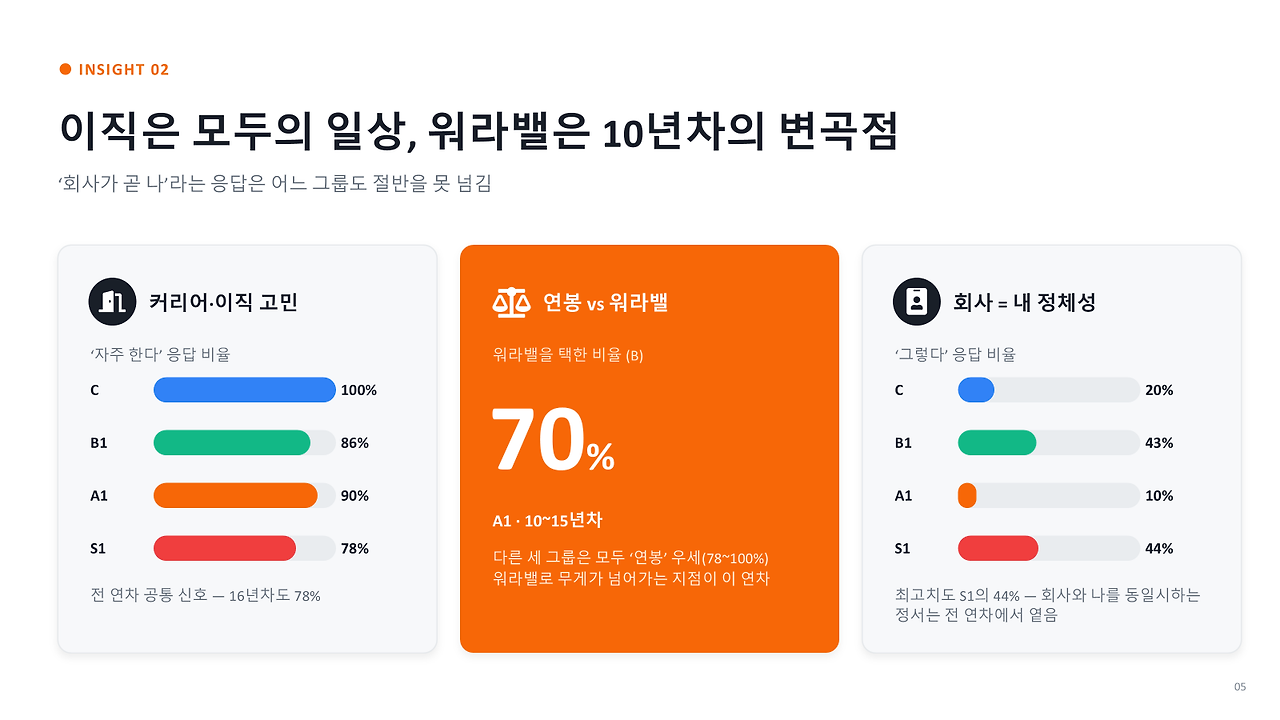Viewport: 1280px width, 720px height.
Task: Select the blue C bar at 100%
Action: pos(244,390)
